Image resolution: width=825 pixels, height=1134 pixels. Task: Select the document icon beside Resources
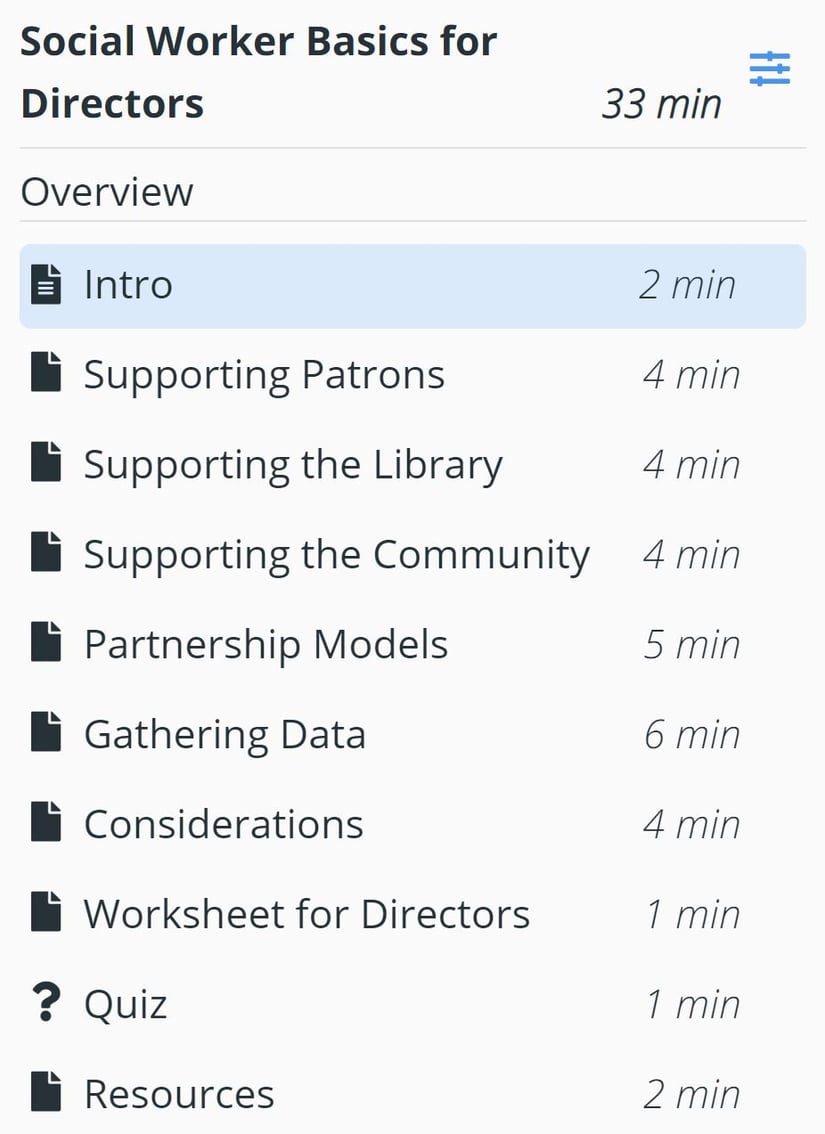[x=45, y=1093]
